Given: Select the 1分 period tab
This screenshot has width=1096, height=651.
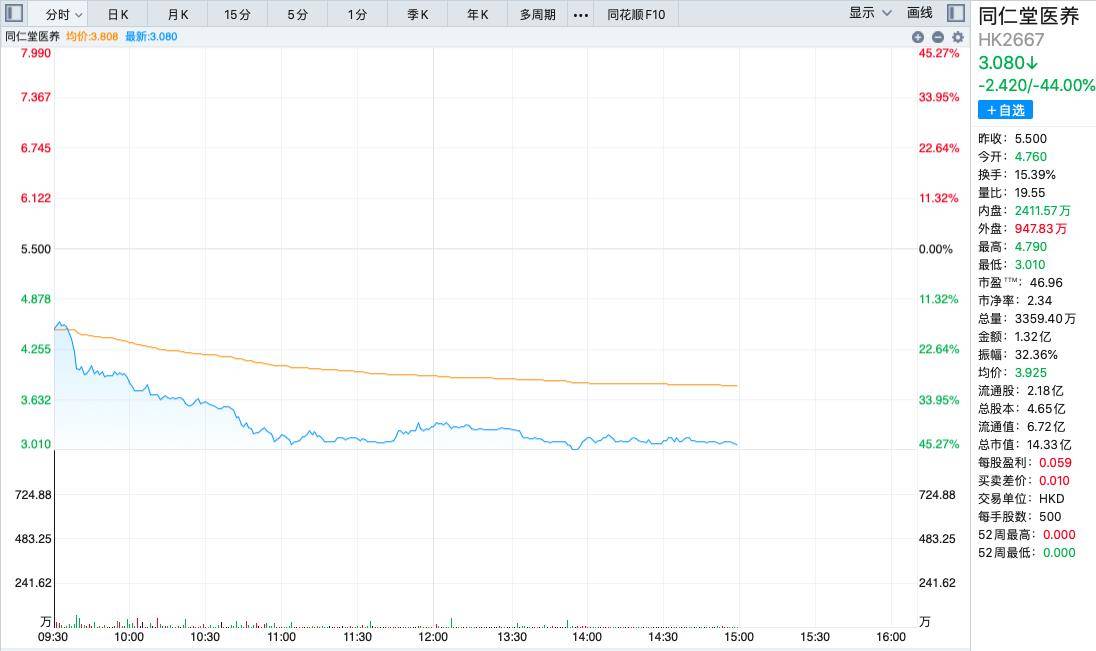Looking at the screenshot, I should tap(357, 14).
